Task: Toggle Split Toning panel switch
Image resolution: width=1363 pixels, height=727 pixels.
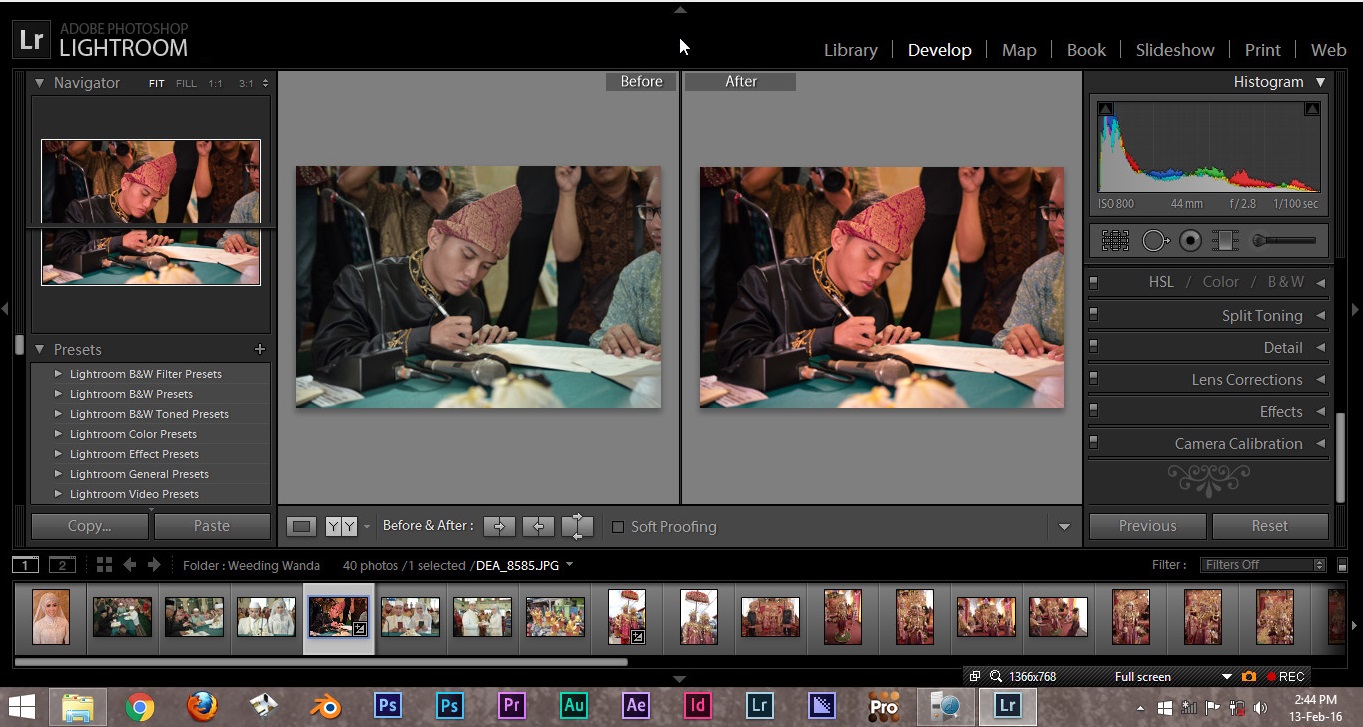Action: pyautogui.click(x=1093, y=315)
